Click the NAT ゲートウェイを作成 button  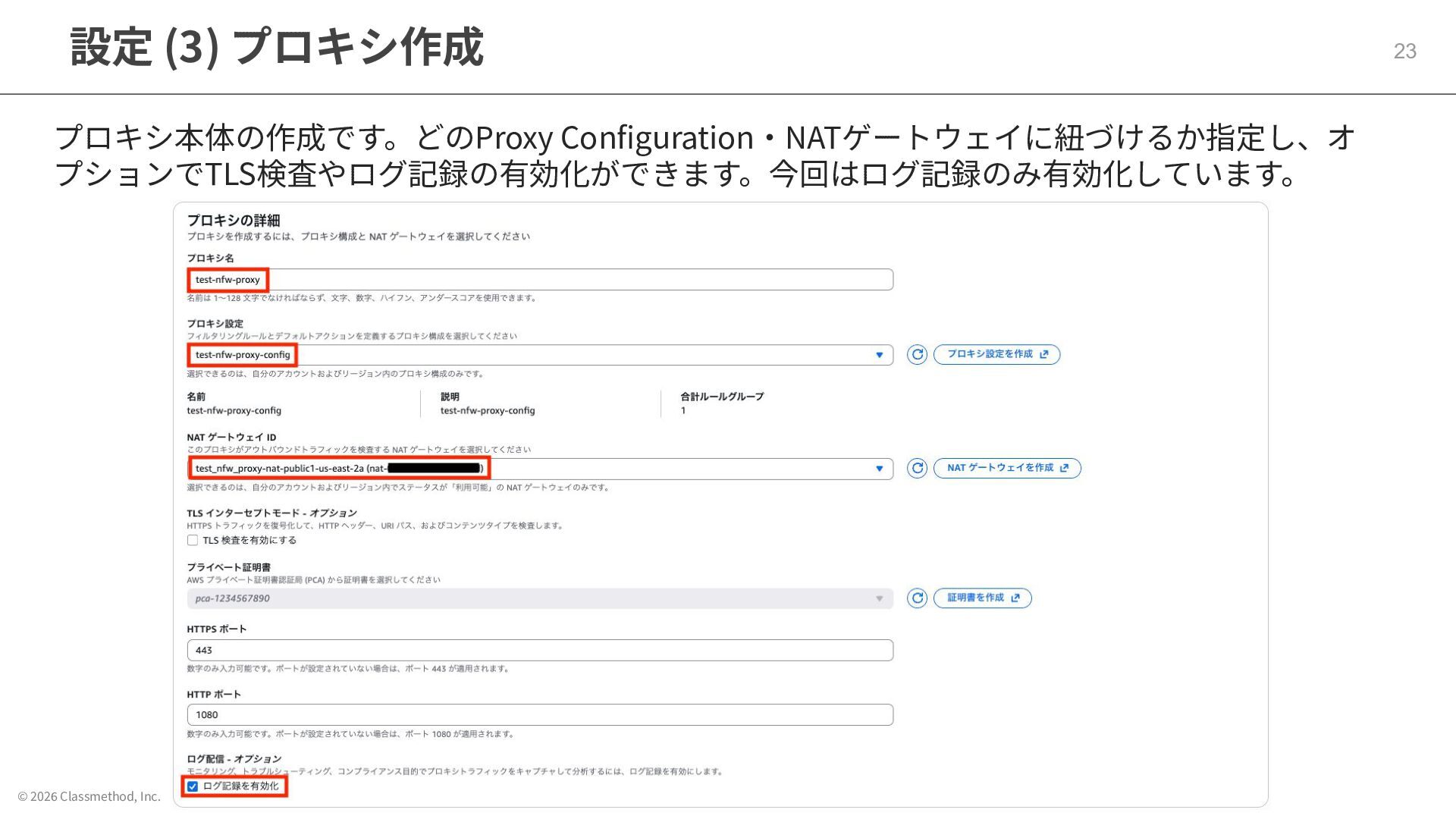click(999, 468)
